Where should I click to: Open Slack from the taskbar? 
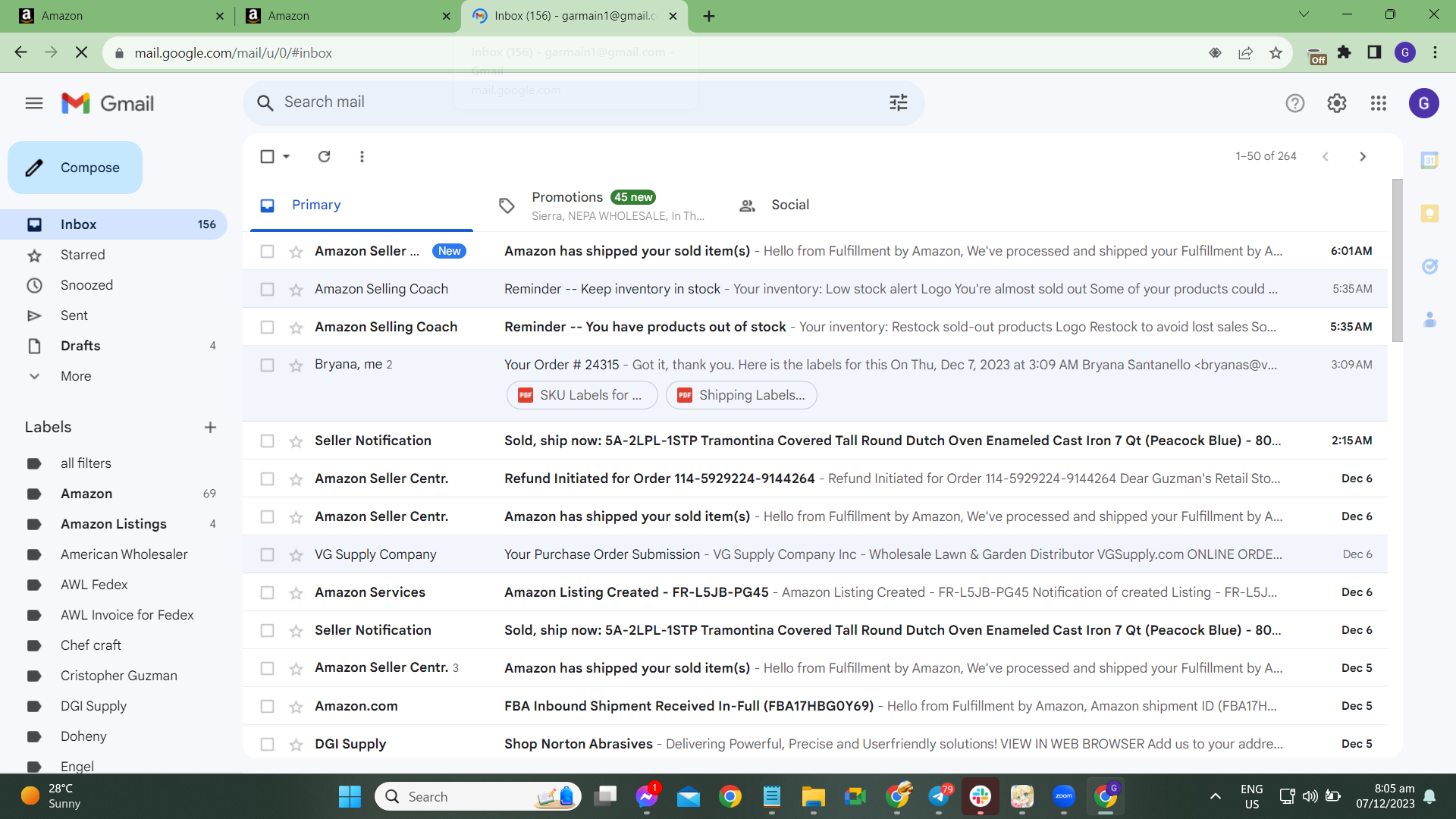pyautogui.click(x=980, y=796)
